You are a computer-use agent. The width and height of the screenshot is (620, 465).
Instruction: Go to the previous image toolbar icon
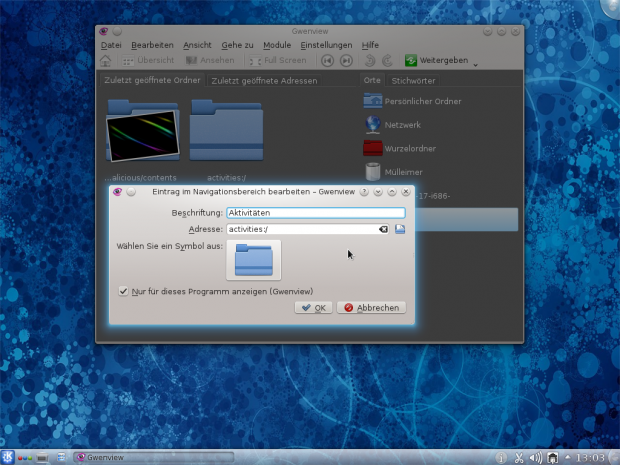[x=327, y=61]
